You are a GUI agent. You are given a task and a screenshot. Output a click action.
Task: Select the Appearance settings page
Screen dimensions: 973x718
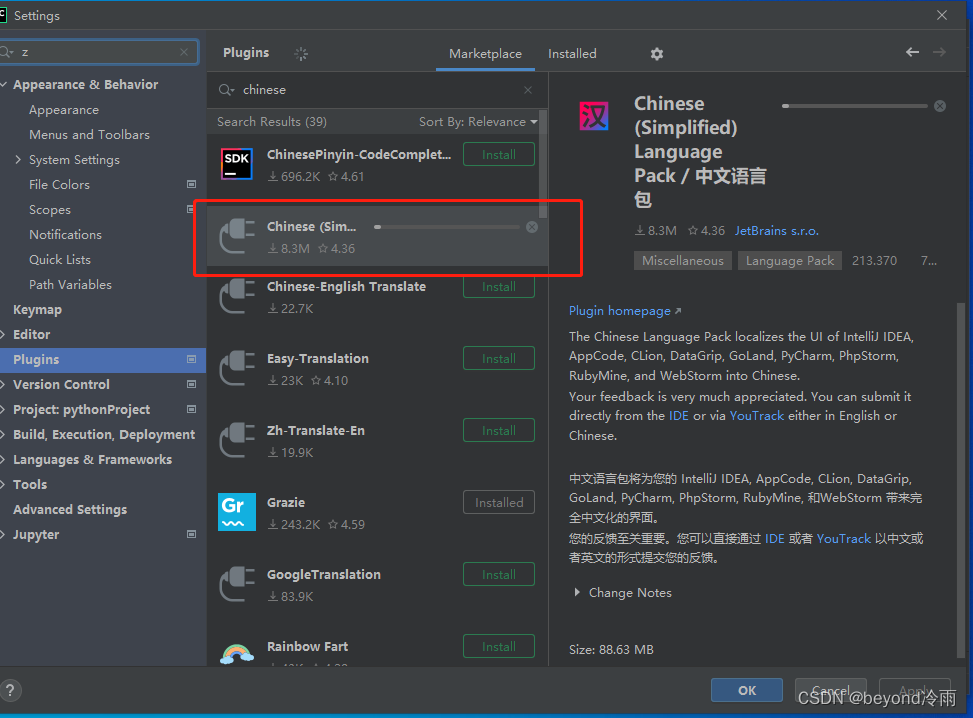coord(64,110)
